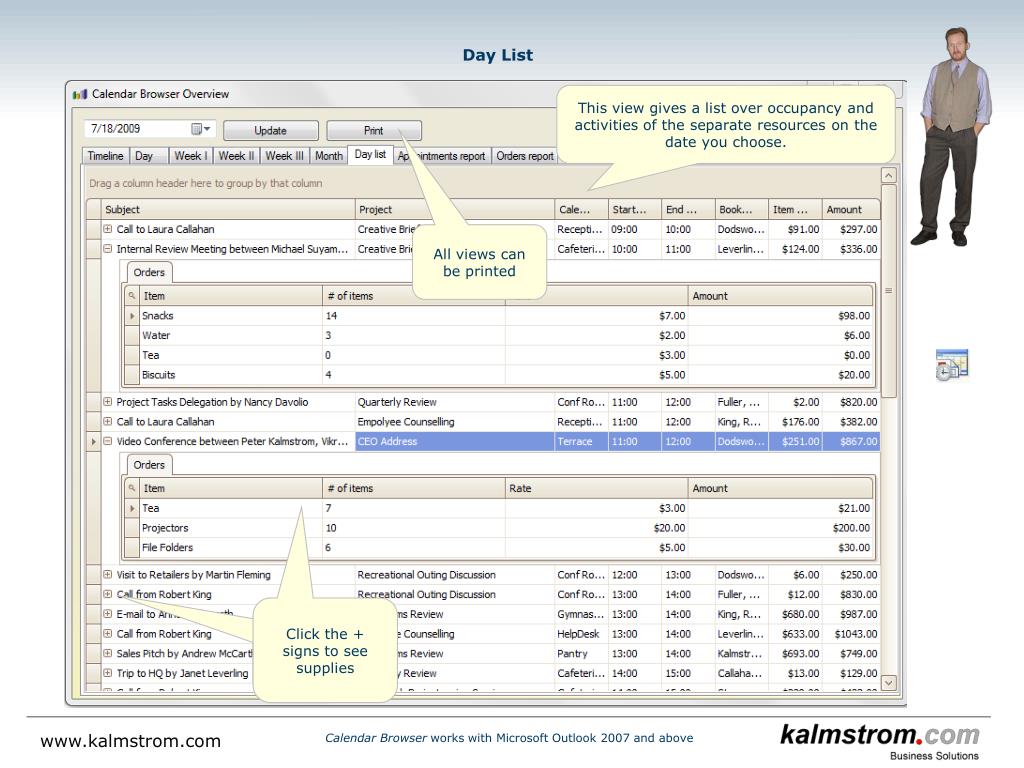Click the # of items header in second Orders grid
This screenshot has height=768, width=1024.
414,488
